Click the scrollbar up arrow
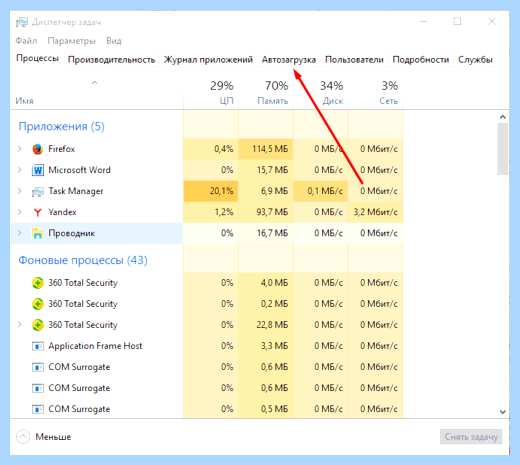Viewport: 520px width, 465px height. click(x=503, y=117)
